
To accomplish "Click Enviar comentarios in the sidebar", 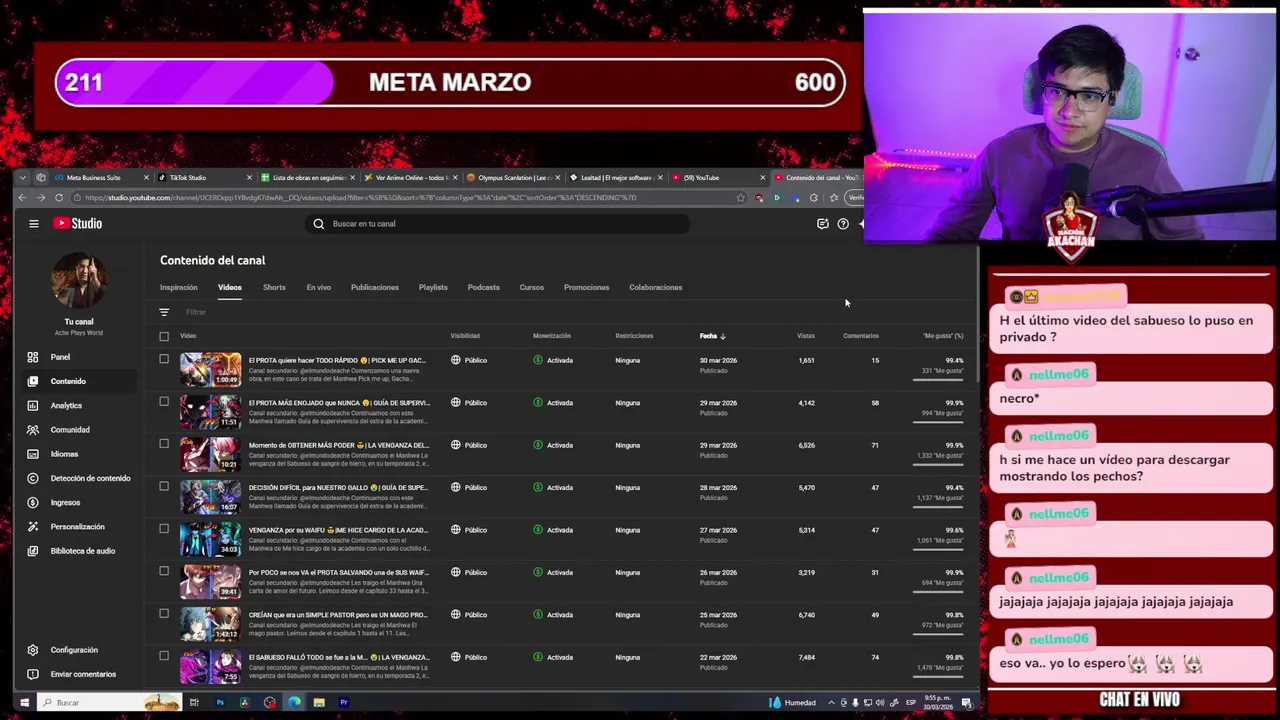I will (83, 674).
